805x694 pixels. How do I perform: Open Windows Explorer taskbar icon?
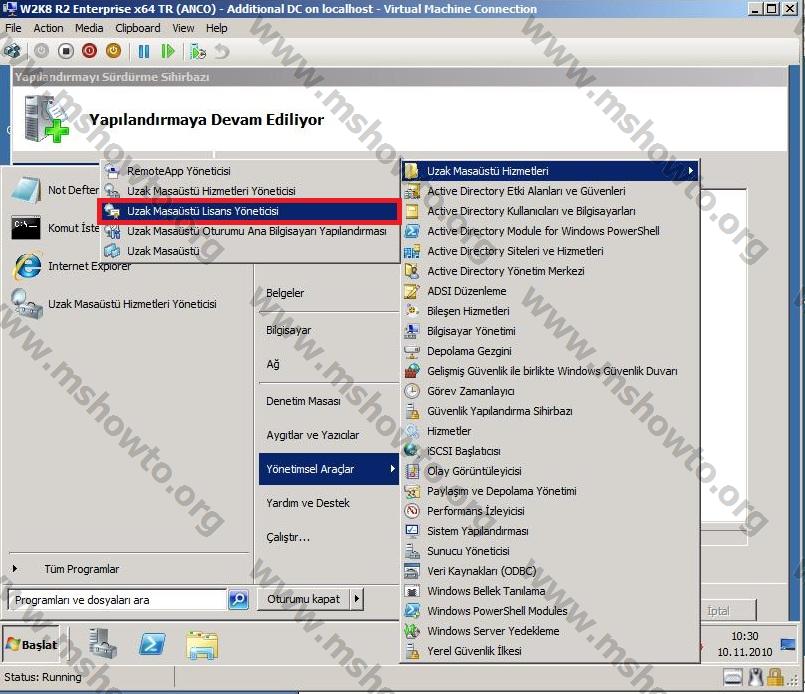coord(202,645)
